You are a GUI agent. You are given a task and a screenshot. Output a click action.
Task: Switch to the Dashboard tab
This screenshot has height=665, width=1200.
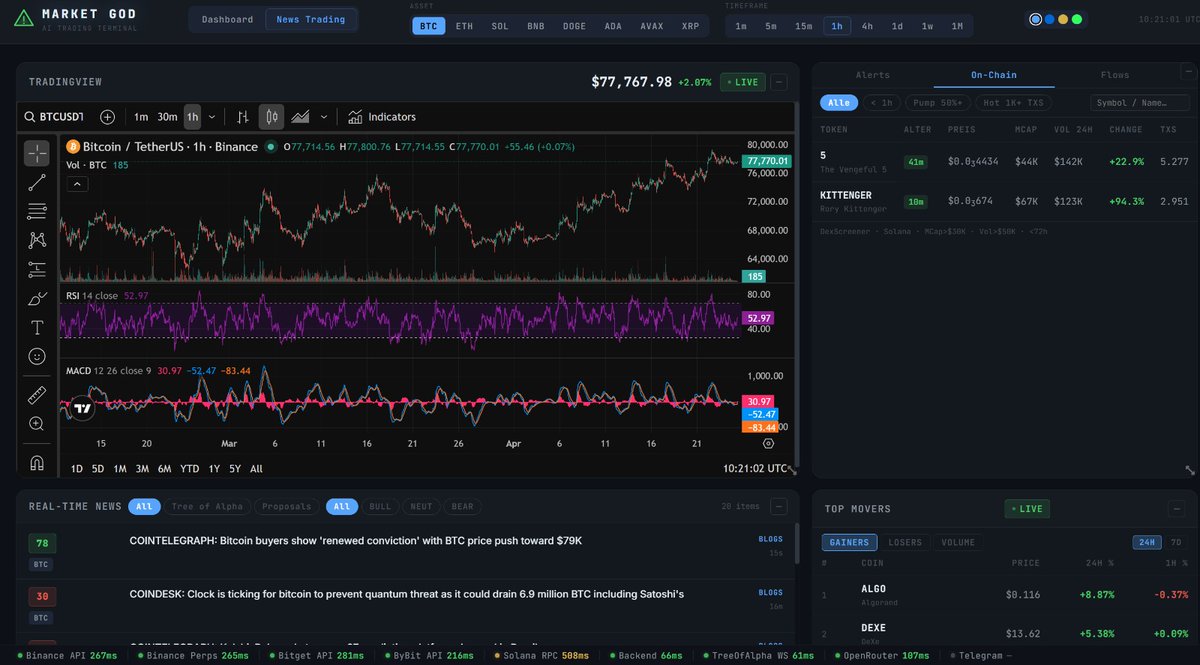pyautogui.click(x=227, y=19)
